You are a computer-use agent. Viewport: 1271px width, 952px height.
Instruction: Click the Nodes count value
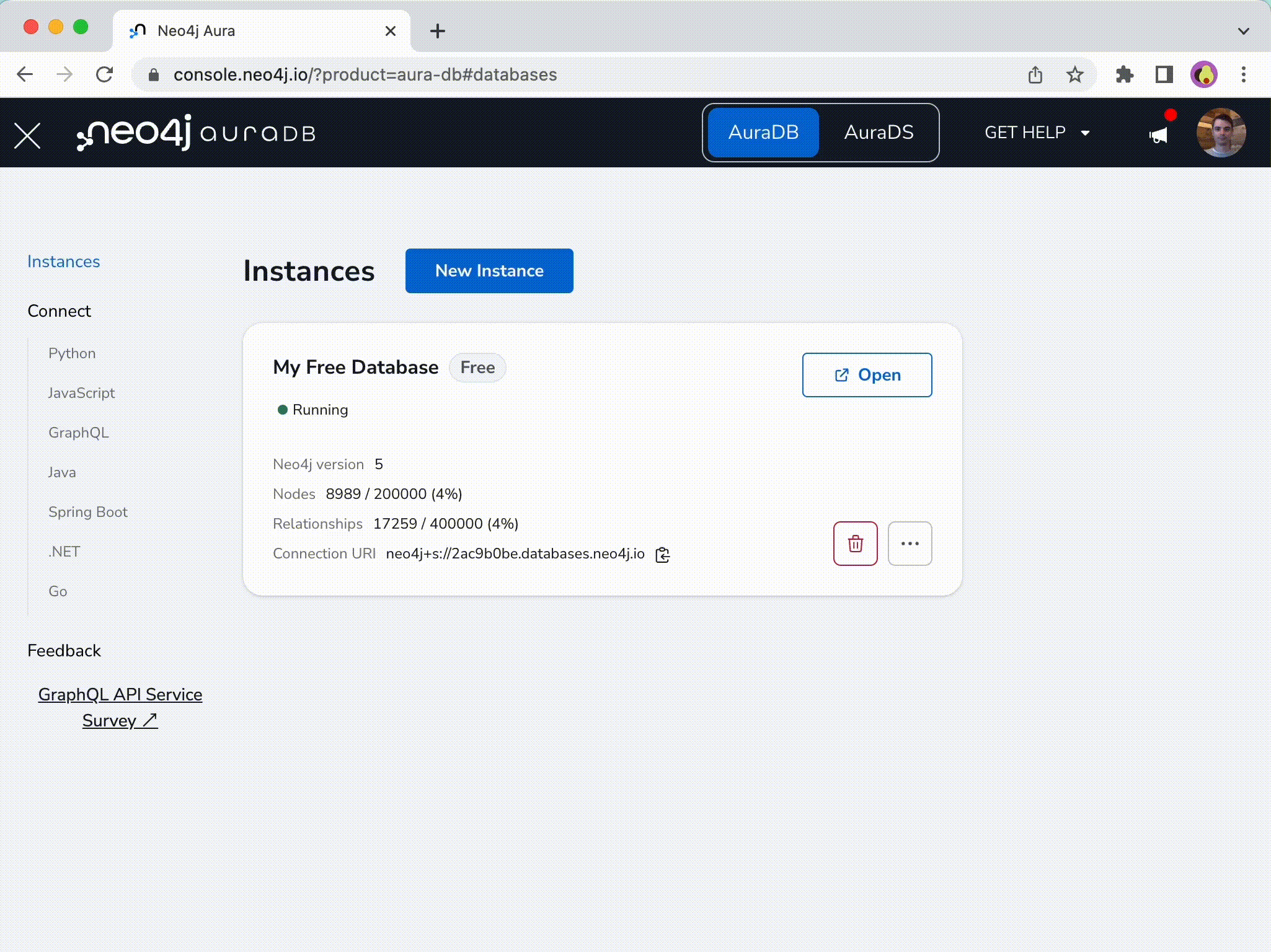pos(394,494)
